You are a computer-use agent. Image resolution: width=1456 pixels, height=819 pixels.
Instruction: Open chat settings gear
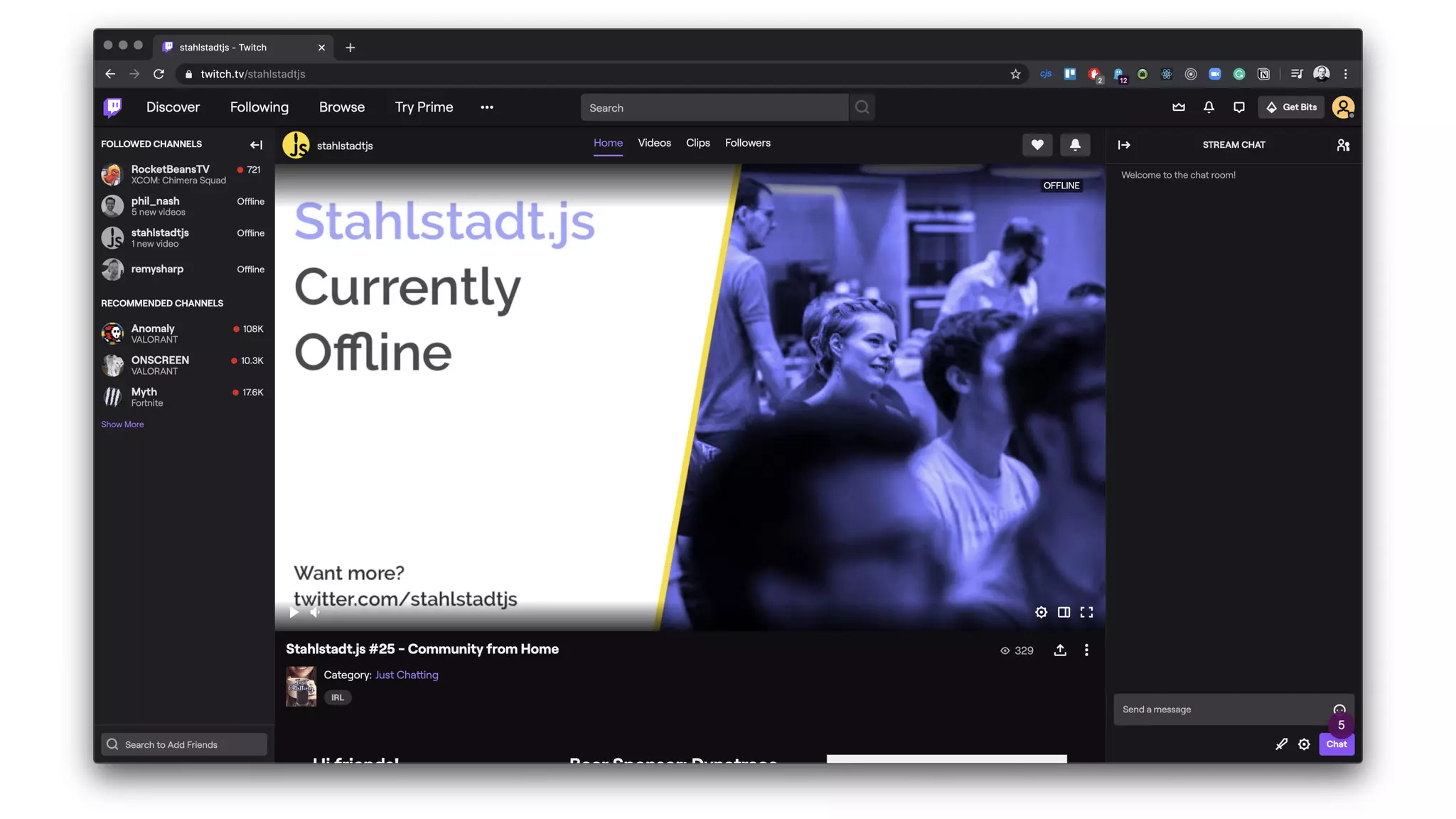pos(1304,744)
